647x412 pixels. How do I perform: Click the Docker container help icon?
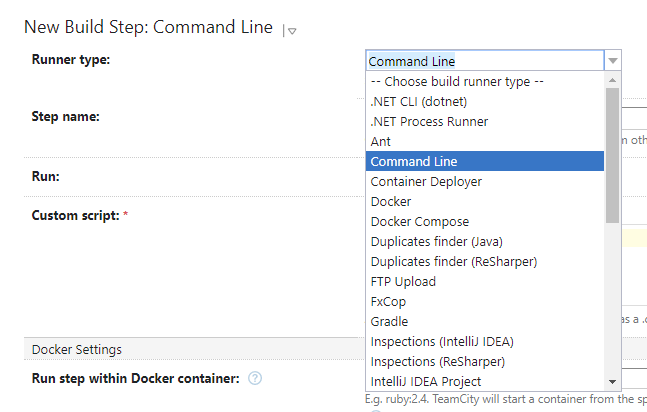coord(255,378)
